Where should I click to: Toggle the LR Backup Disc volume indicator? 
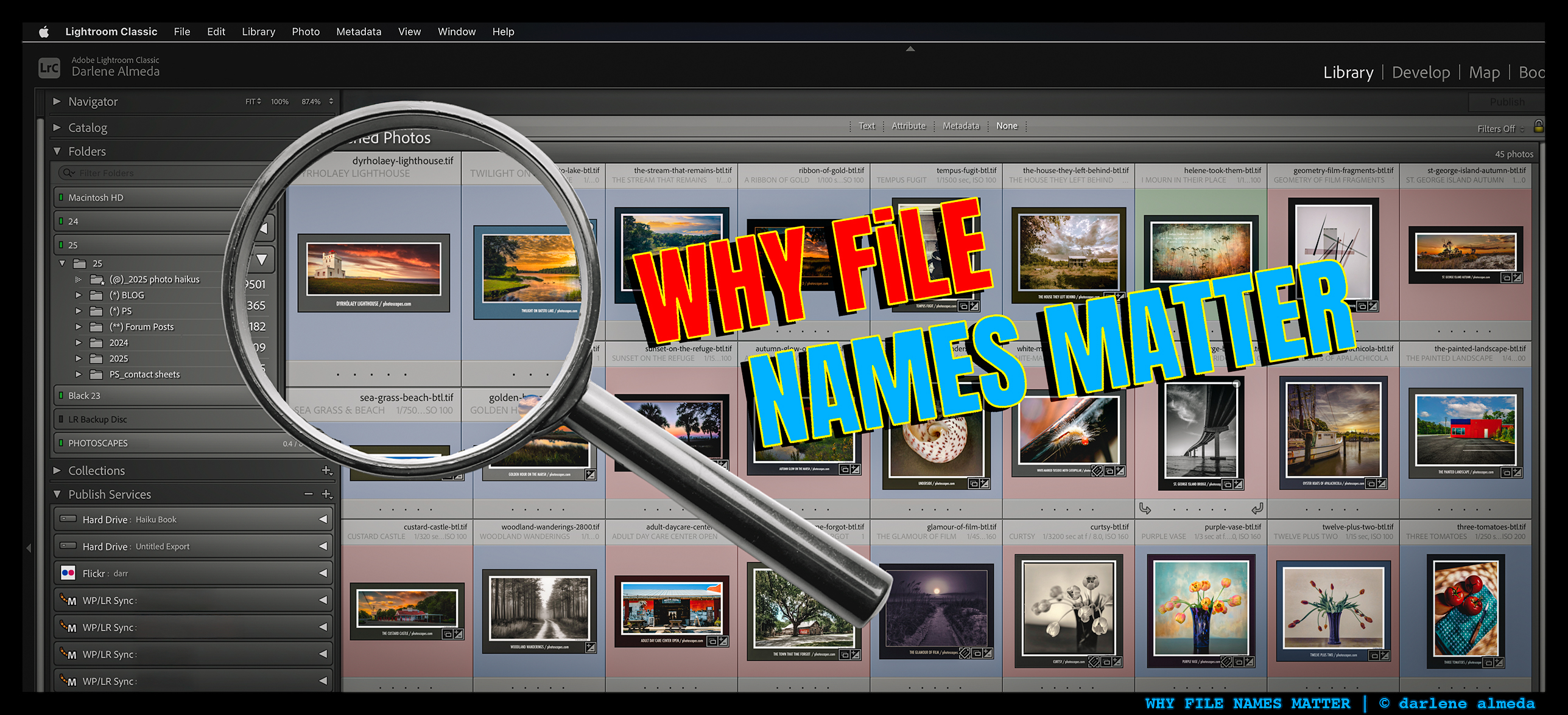(60, 419)
